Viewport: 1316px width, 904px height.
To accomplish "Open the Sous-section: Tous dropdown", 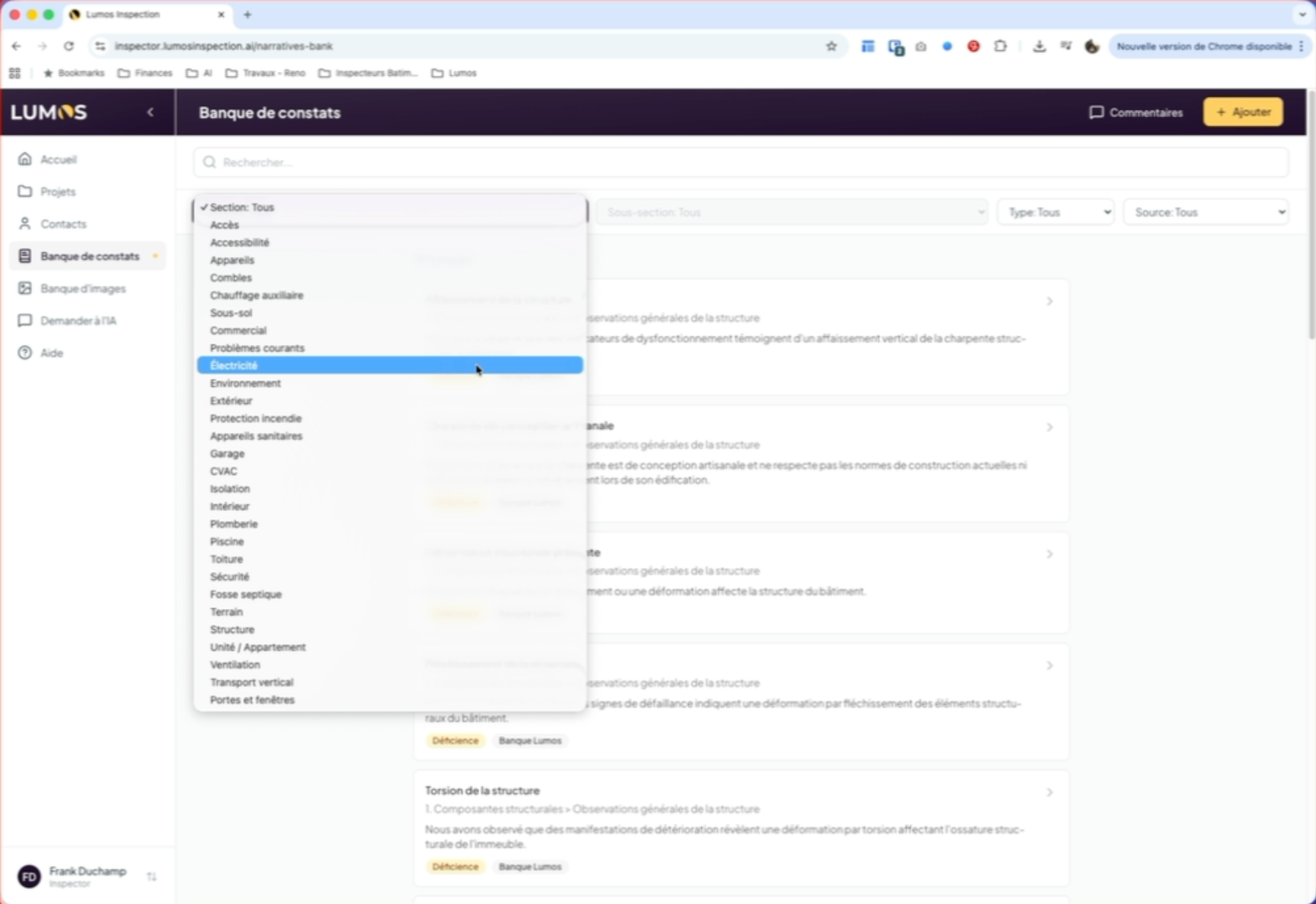I will [x=791, y=212].
